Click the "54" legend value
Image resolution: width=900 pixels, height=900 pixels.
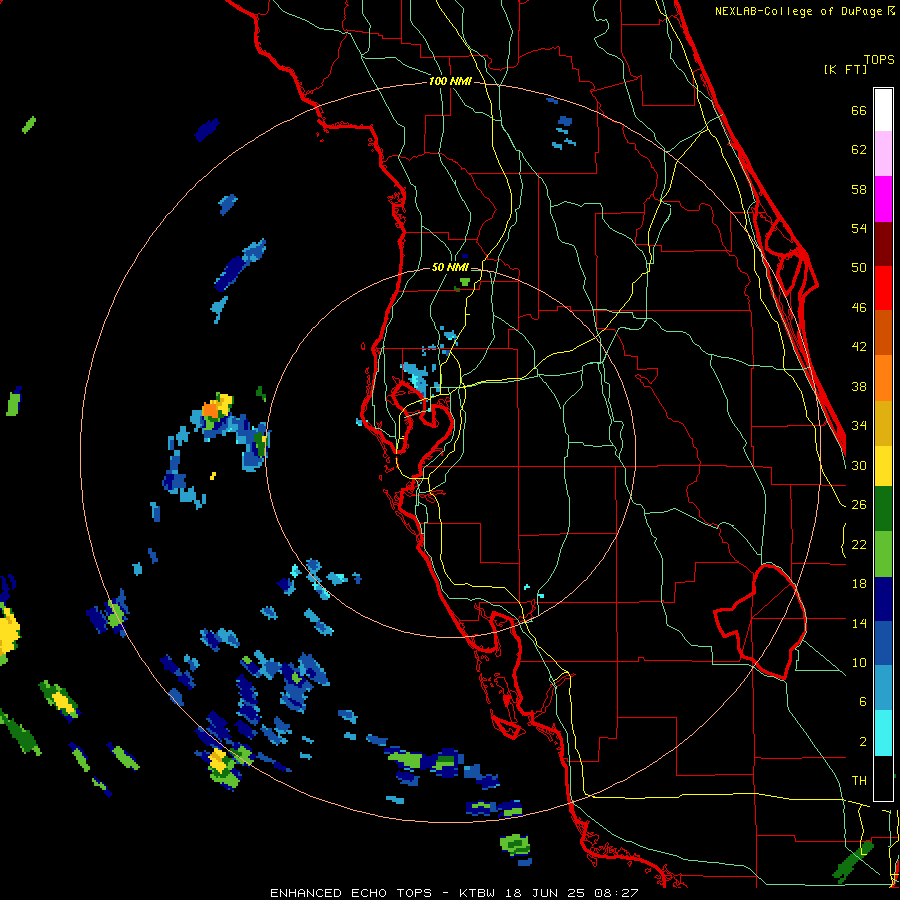(859, 228)
